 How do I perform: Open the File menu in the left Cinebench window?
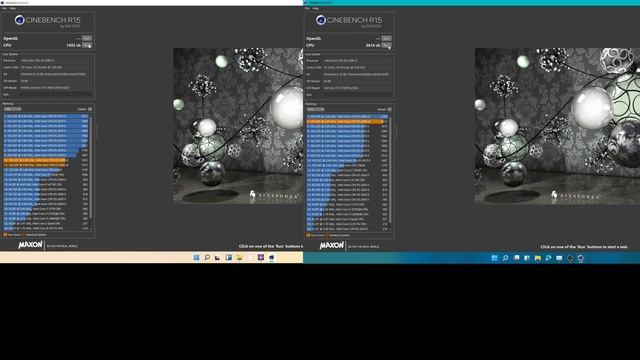pos(4,8)
